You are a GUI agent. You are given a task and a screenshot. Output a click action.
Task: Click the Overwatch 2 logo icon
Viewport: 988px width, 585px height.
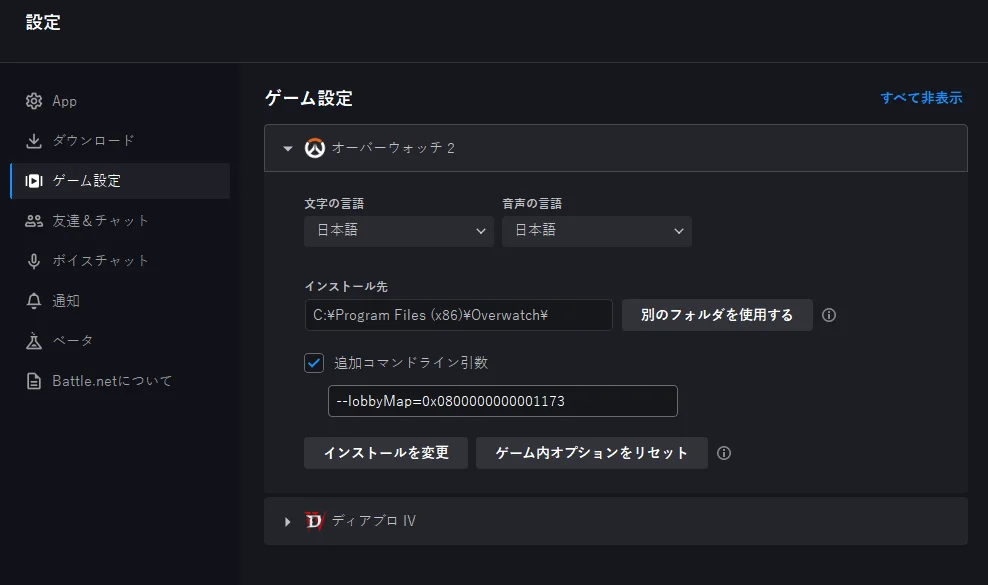tap(315, 148)
